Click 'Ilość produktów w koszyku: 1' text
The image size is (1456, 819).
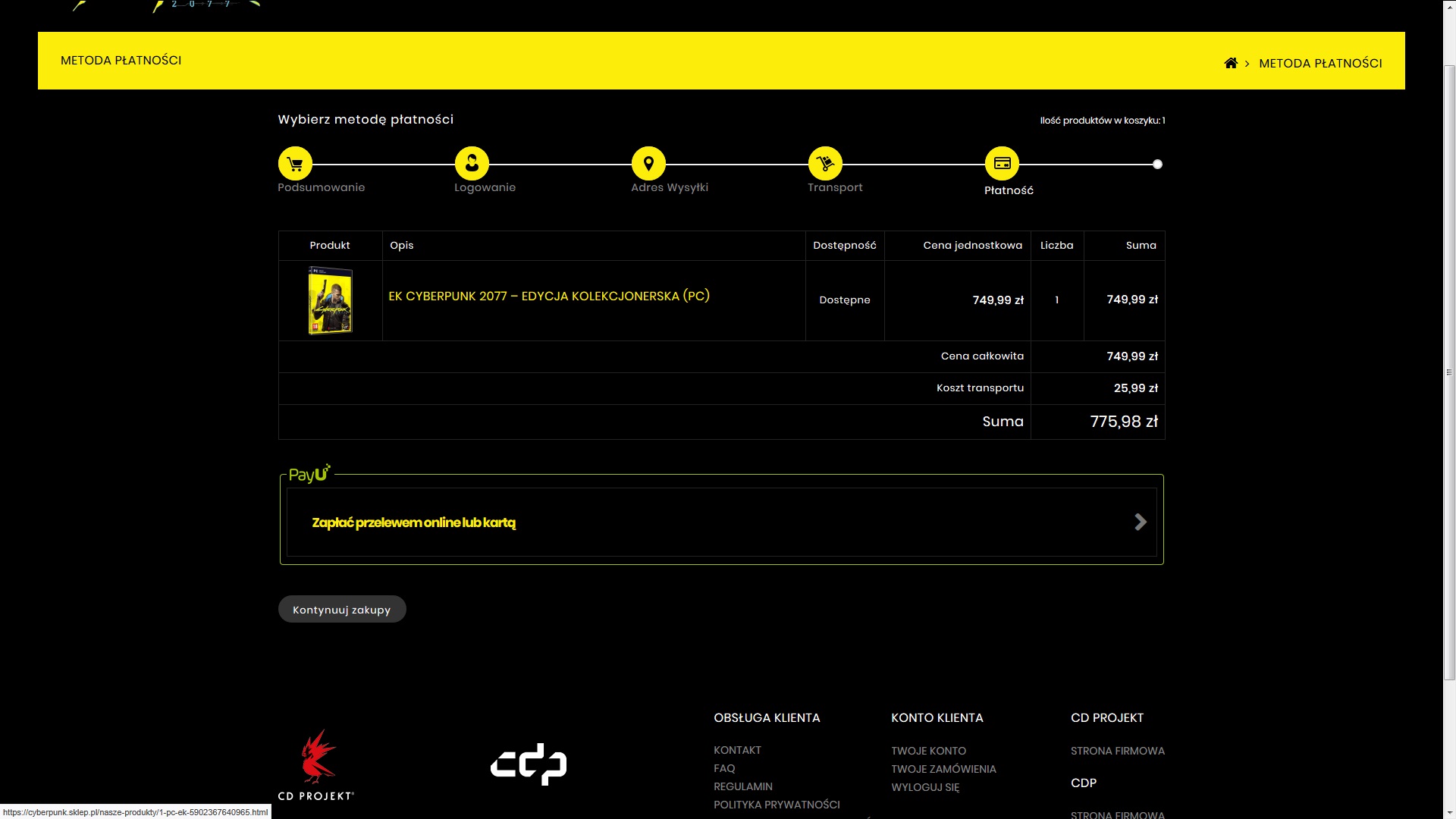point(1103,121)
